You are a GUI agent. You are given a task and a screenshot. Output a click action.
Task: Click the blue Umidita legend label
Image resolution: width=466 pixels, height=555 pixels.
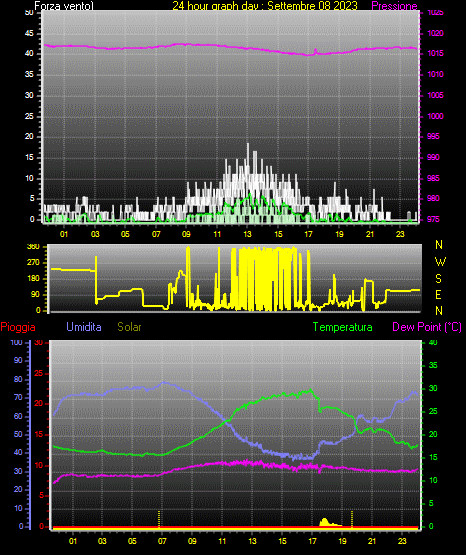(x=84, y=327)
